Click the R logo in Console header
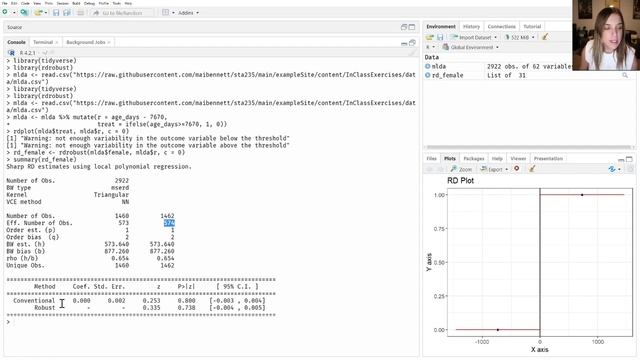640x360 pixels. tap(11, 53)
